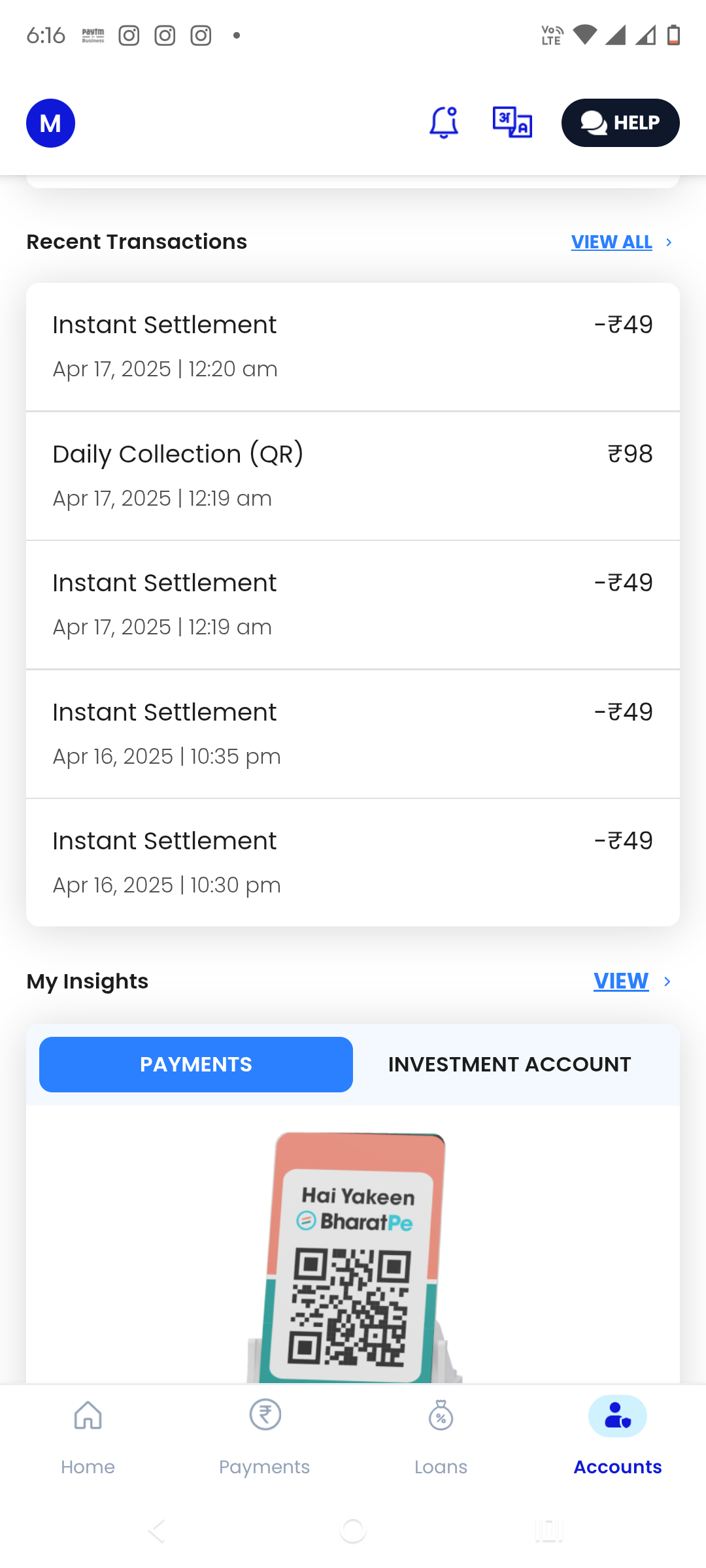
Task: Open VIEW ALL recent transactions link
Action: pyautogui.click(x=611, y=242)
